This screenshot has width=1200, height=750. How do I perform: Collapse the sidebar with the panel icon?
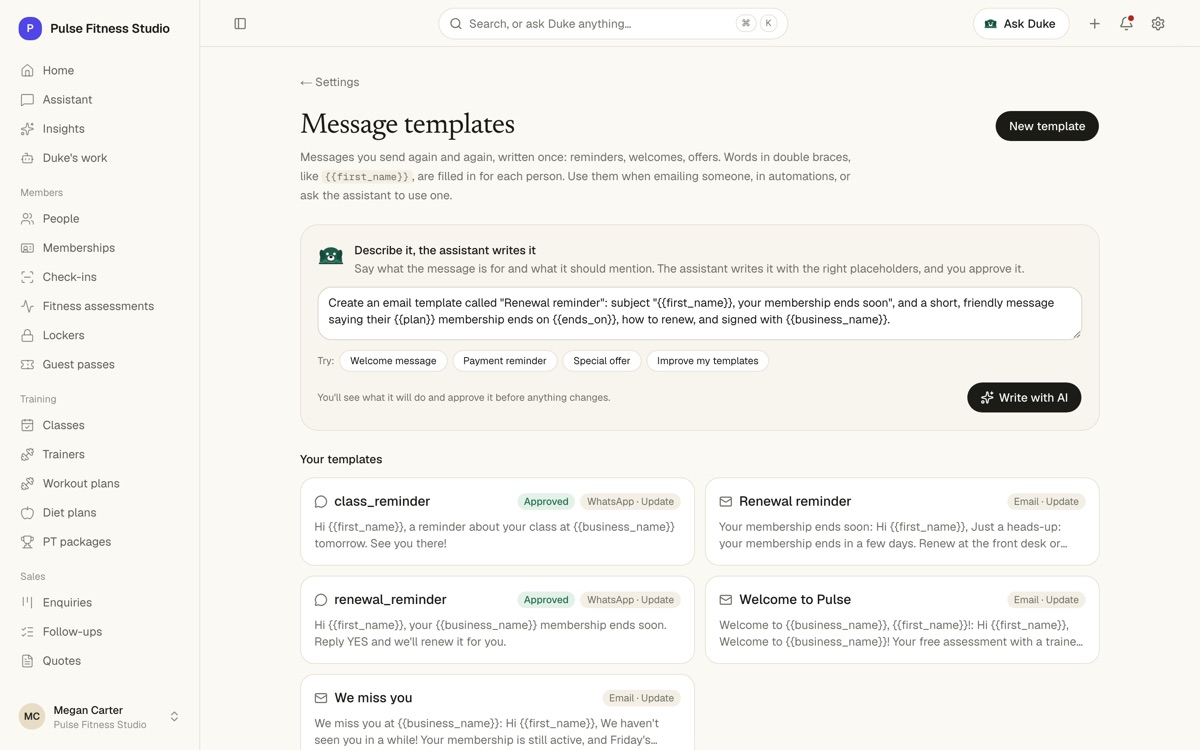click(x=240, y=24)
